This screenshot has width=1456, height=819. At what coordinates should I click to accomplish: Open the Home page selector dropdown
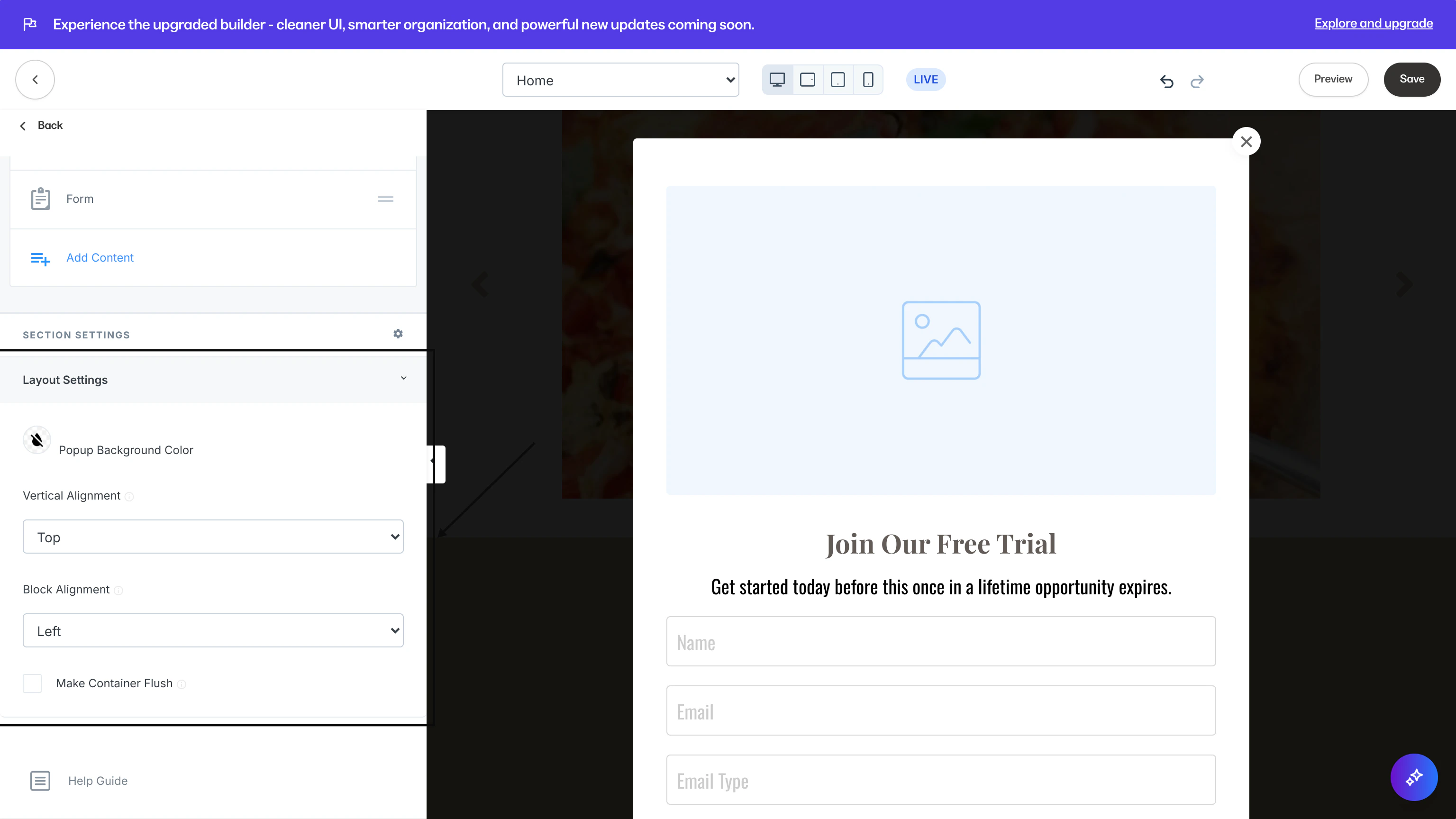[620, 80]
